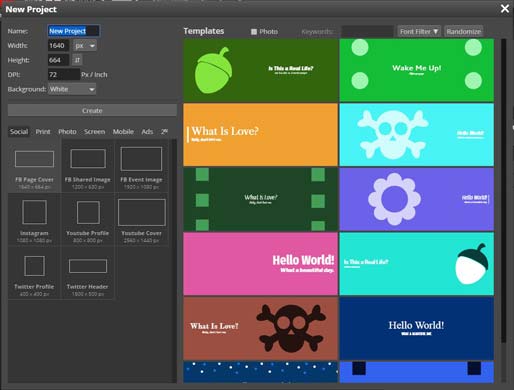Select teal acorn template

point(417,264)
